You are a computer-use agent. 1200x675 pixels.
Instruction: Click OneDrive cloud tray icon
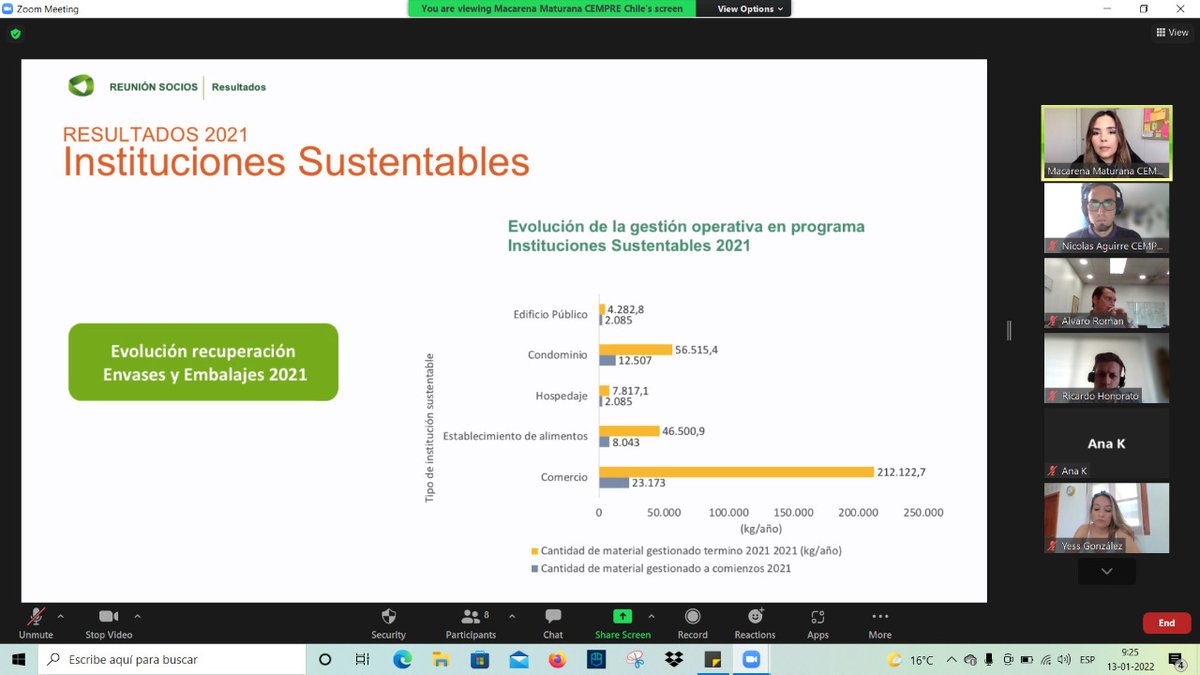point(970,660)
